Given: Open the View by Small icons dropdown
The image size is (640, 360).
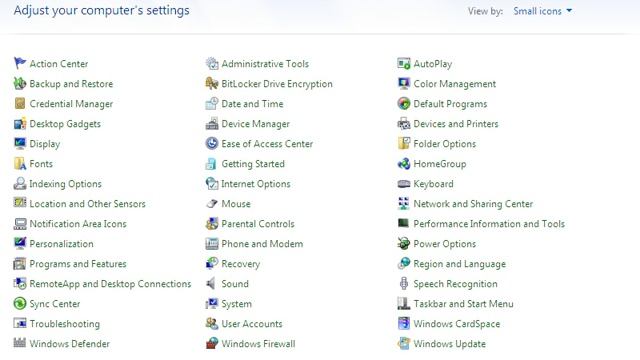Looking at the screenshot, I should click(542, 11).
